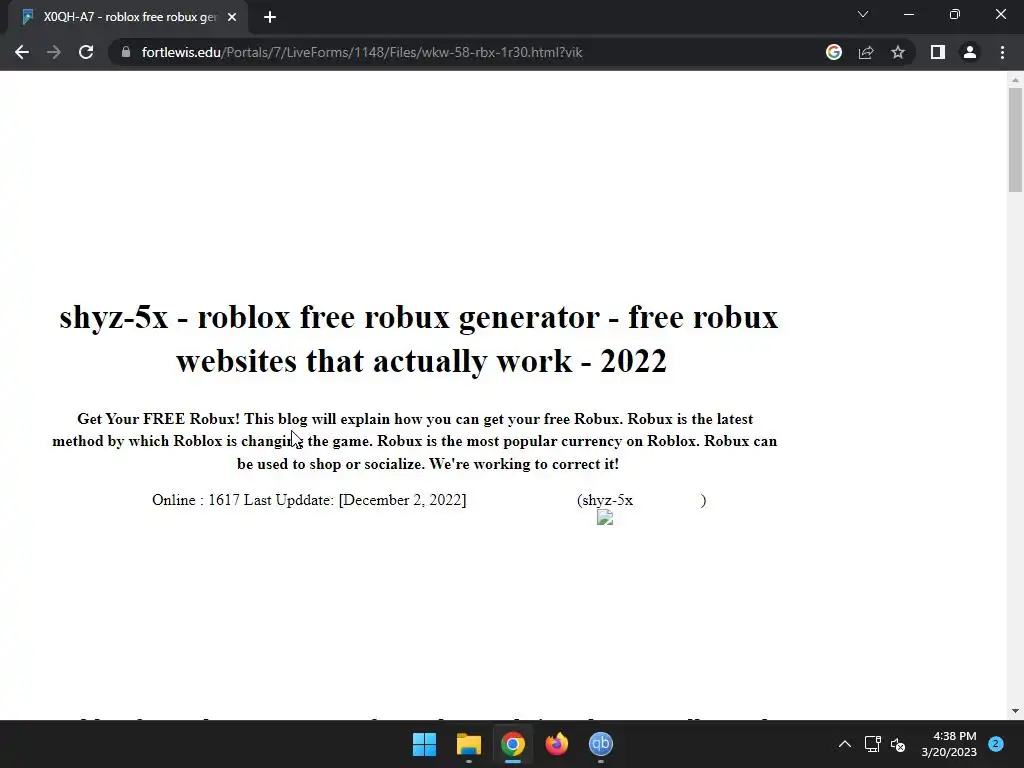Image resolution: width=1024 pixels, height=768 pixels.
Task: Click the muted volume tray icon
Action: point(899,744)
